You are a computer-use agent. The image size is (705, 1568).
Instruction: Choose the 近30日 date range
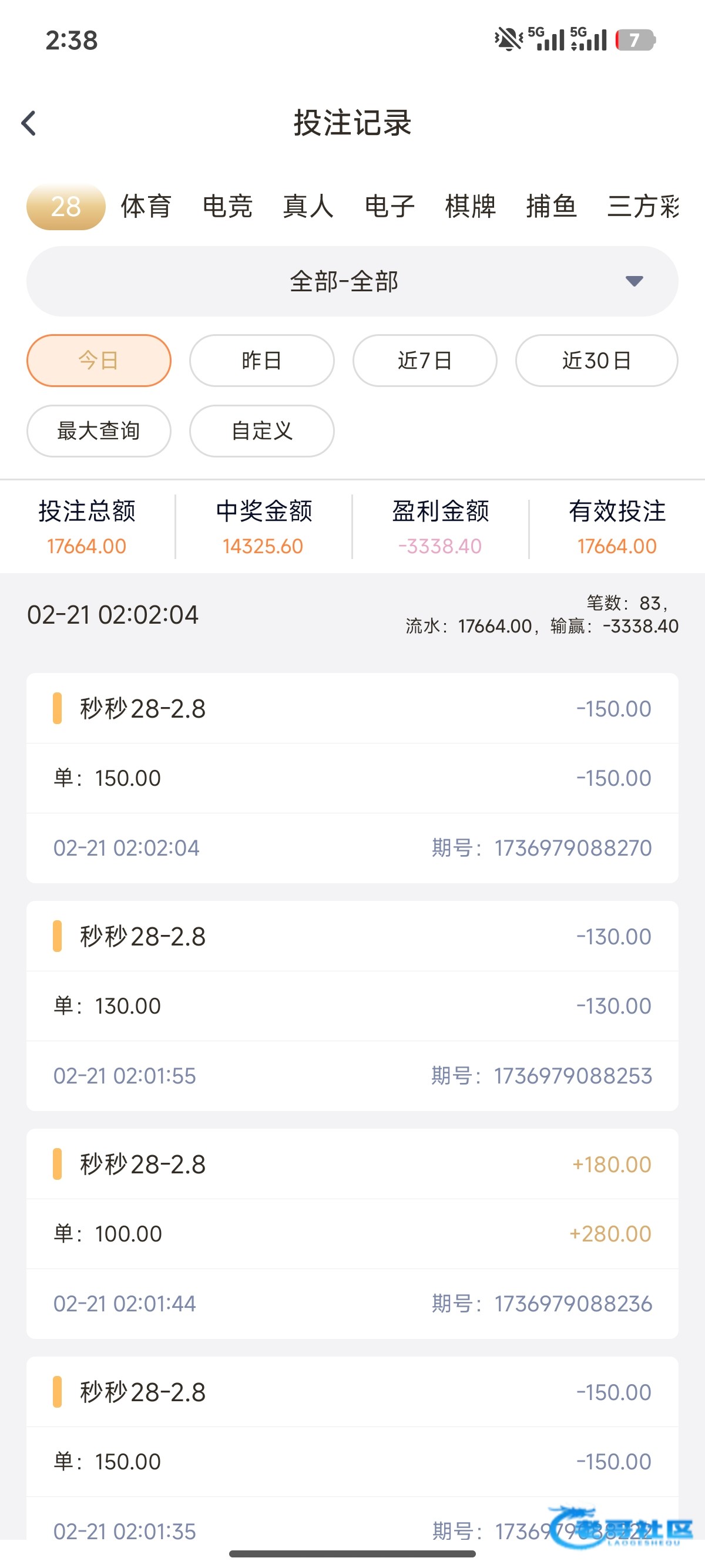click(x=597, y=361)
